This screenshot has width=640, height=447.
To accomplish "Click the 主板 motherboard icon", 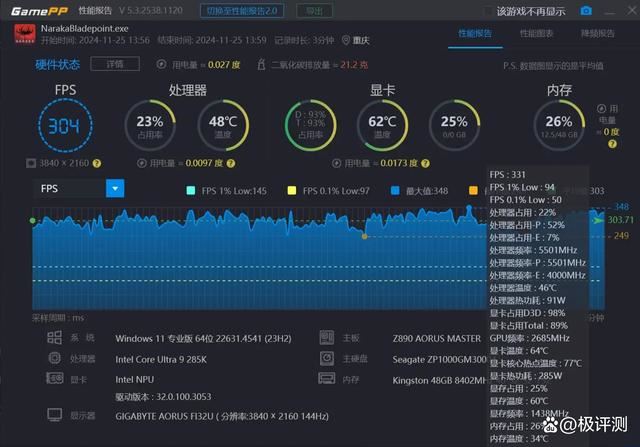I will pyautogui.click(x=327, y=337).
